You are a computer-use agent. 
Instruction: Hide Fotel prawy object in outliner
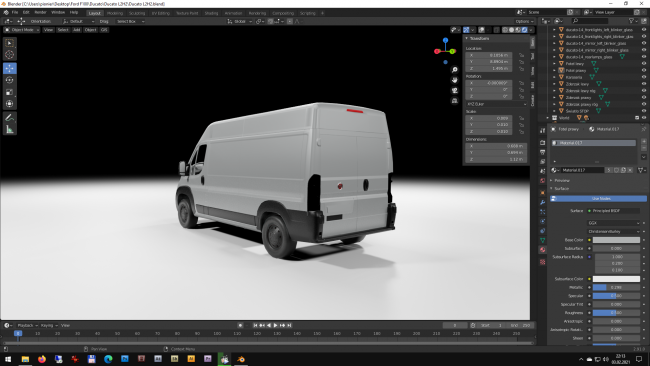pos(644,70)
